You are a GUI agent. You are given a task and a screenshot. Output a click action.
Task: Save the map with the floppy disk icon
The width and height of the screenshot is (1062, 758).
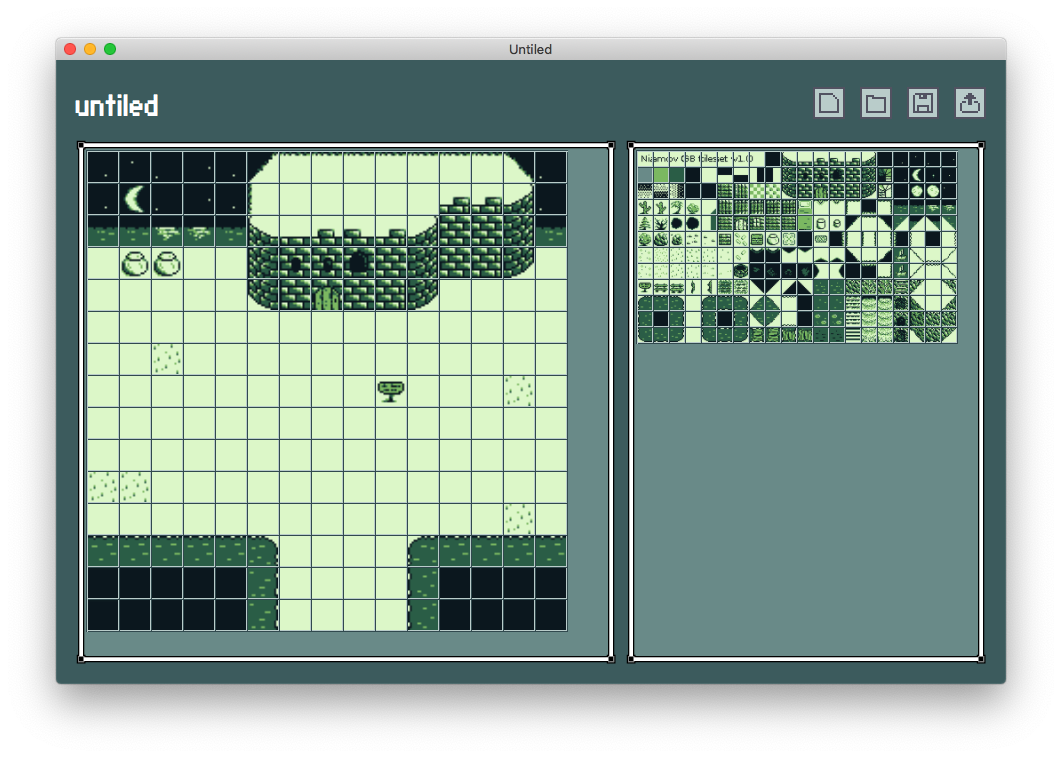[x=922, y=102]
